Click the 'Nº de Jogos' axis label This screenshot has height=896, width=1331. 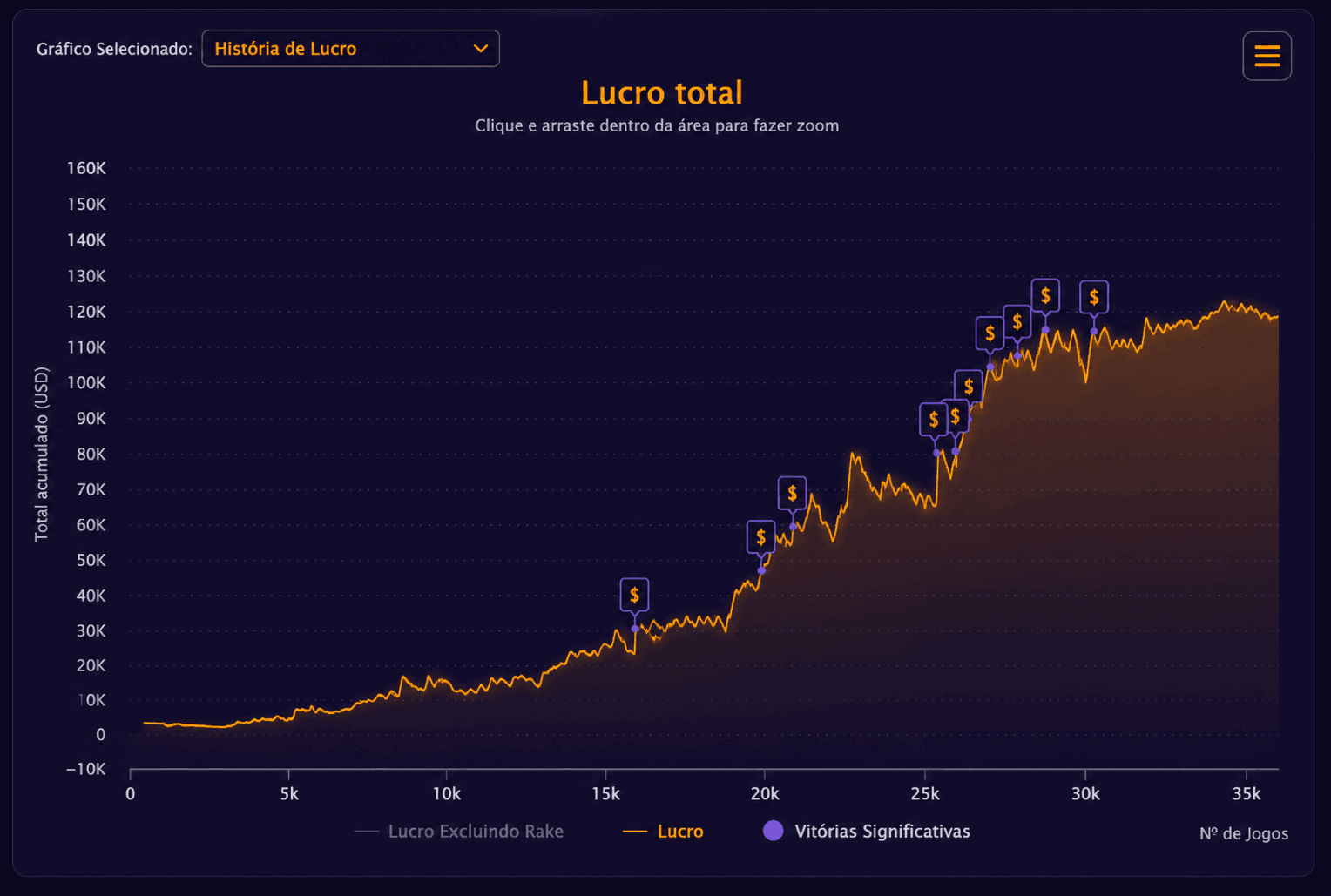coord(1243,833)
